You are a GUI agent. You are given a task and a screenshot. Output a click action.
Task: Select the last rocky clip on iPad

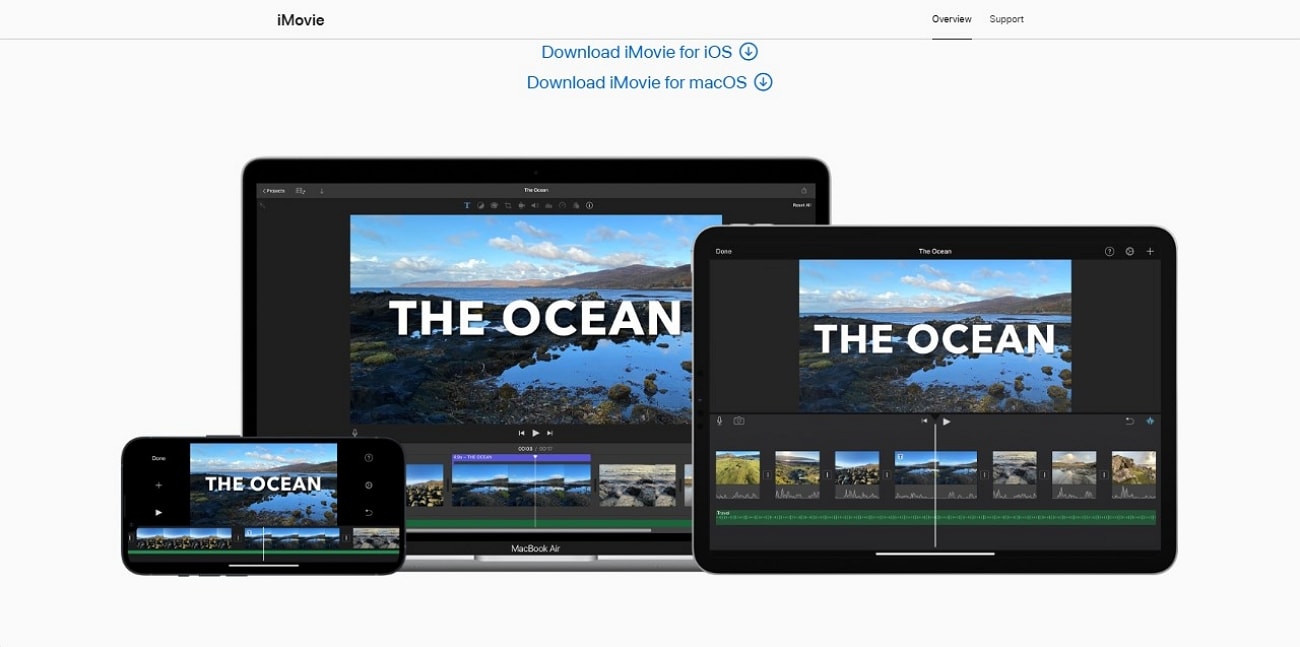tap(1134, 475)
